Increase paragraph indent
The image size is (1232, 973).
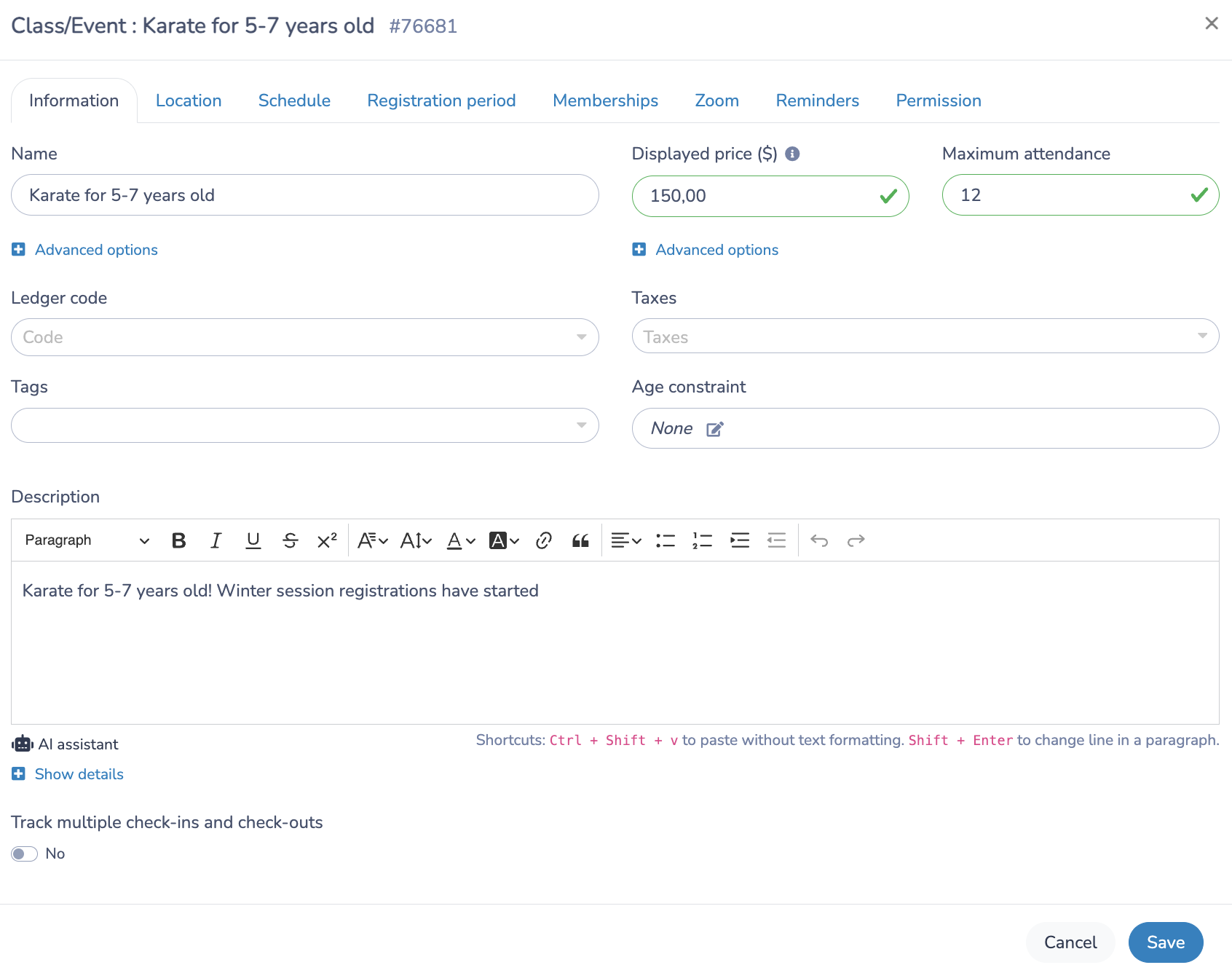[740, 540]
